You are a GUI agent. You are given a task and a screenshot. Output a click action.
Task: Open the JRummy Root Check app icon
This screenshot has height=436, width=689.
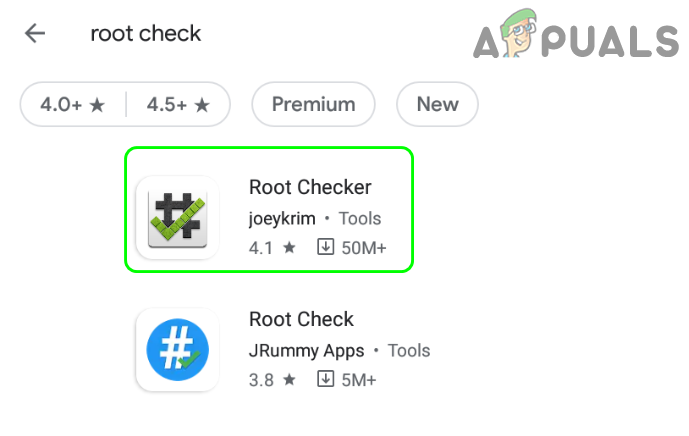[x=177, y=350]
